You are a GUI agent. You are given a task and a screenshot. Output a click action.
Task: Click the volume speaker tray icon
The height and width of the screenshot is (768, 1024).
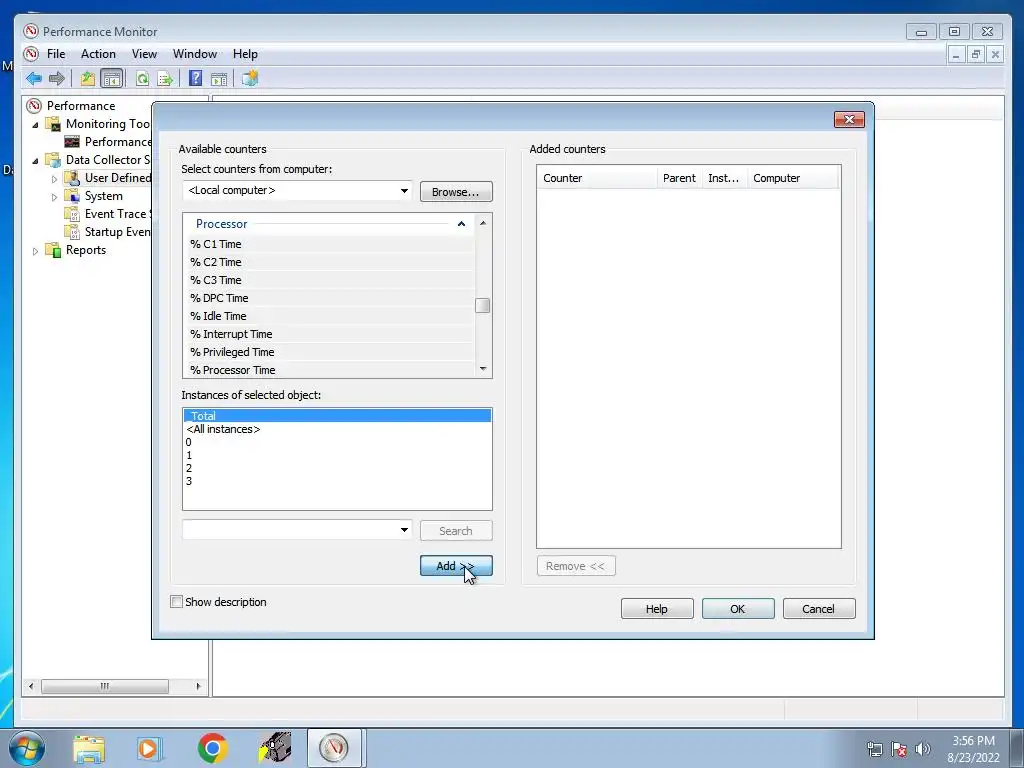click(923, 749)
